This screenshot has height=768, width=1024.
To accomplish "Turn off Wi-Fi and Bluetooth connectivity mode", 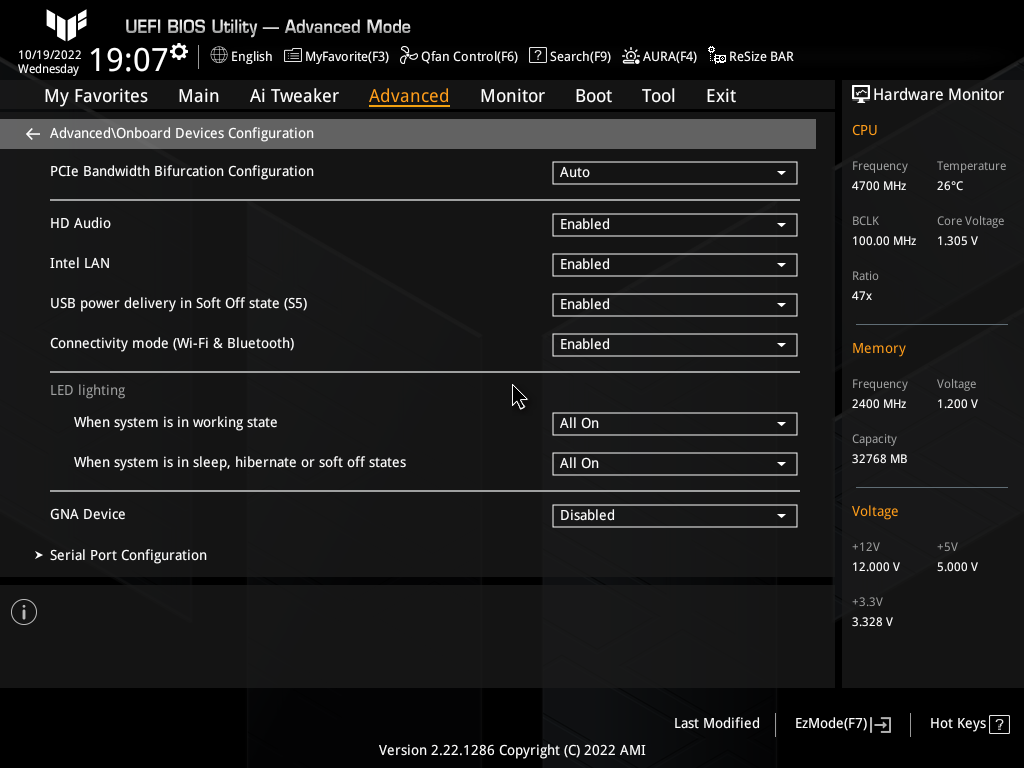I will click(x=674, y=344).
